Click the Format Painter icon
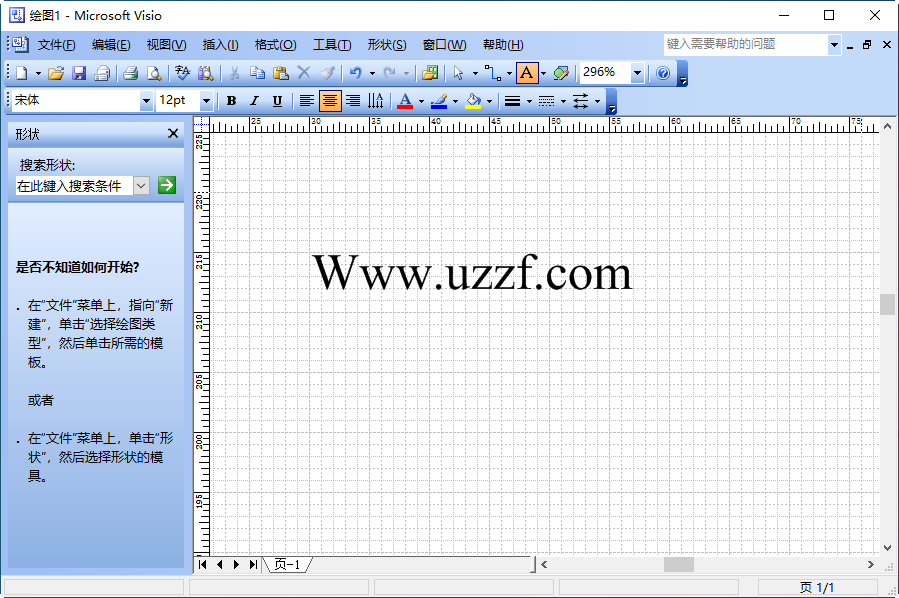 [x=326, y=72]
